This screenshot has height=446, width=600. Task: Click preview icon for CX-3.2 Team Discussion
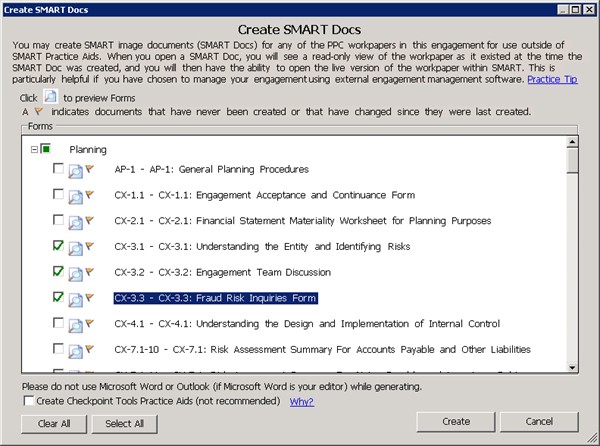(x=76, y=273)
